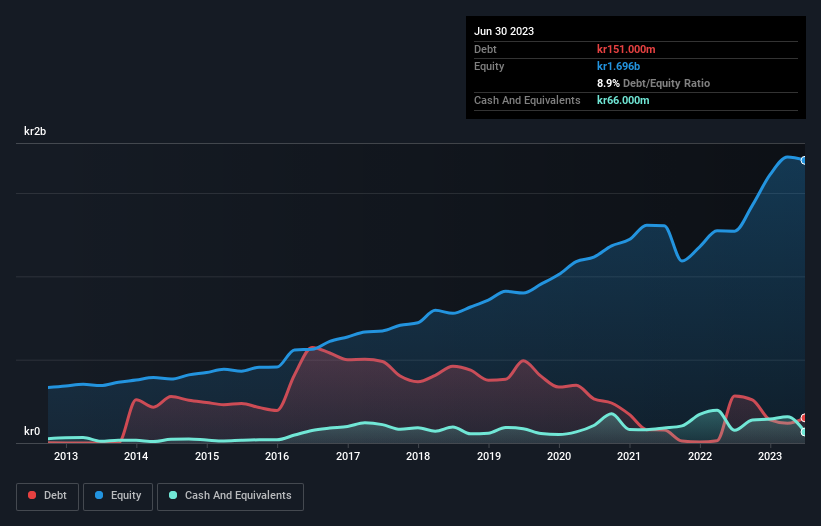This screenshot has height=526, width=821.
Task: Toggle the Debt series legend button
Action: click(48, 496)
